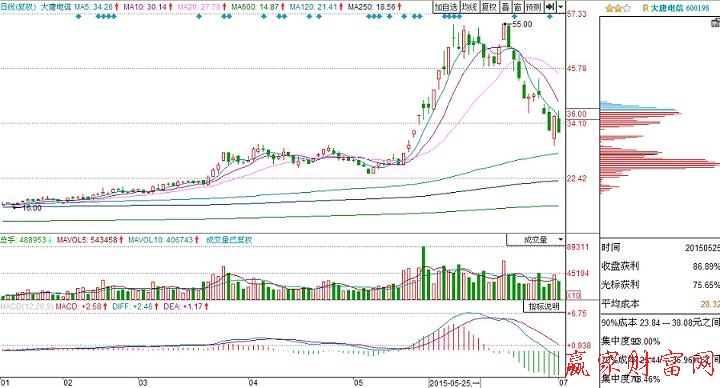
Task: Click the 叠 overlay chart icon
Action: point(506,7)
